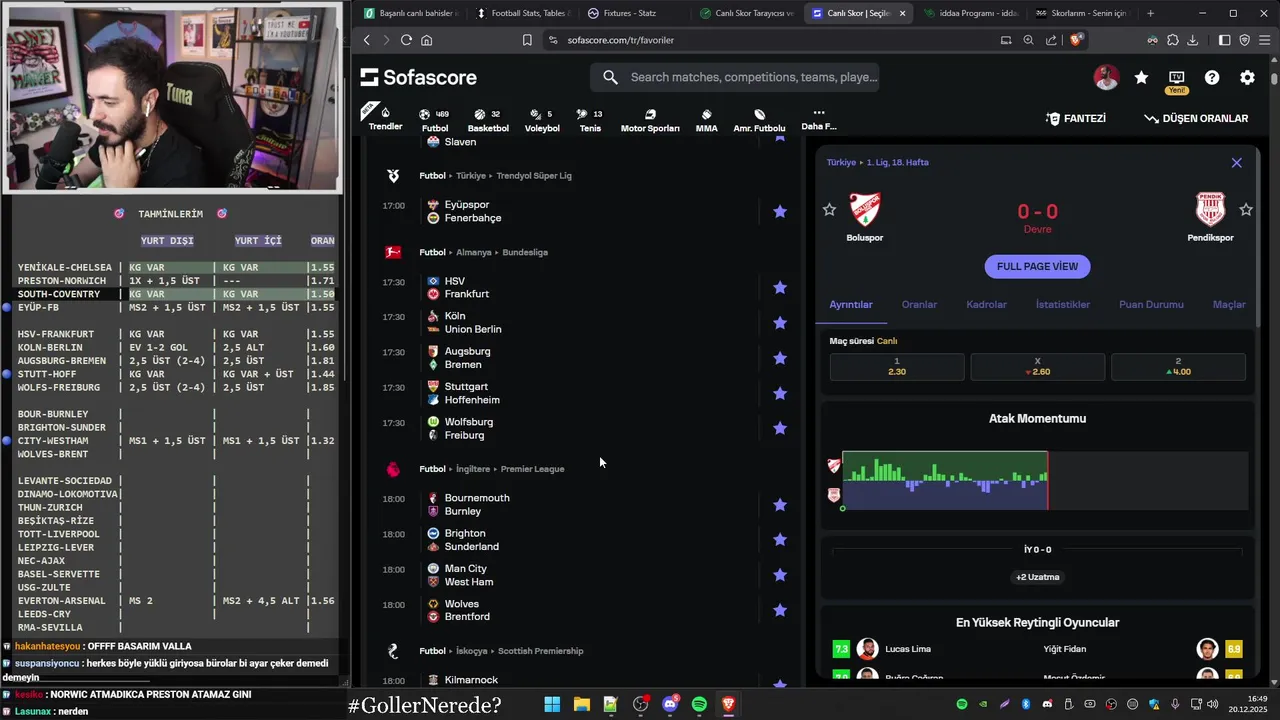This screenshot has width=1280, height=720.
Task: Click the FULL PAGE VIEW button
Action: (1037, 266)
